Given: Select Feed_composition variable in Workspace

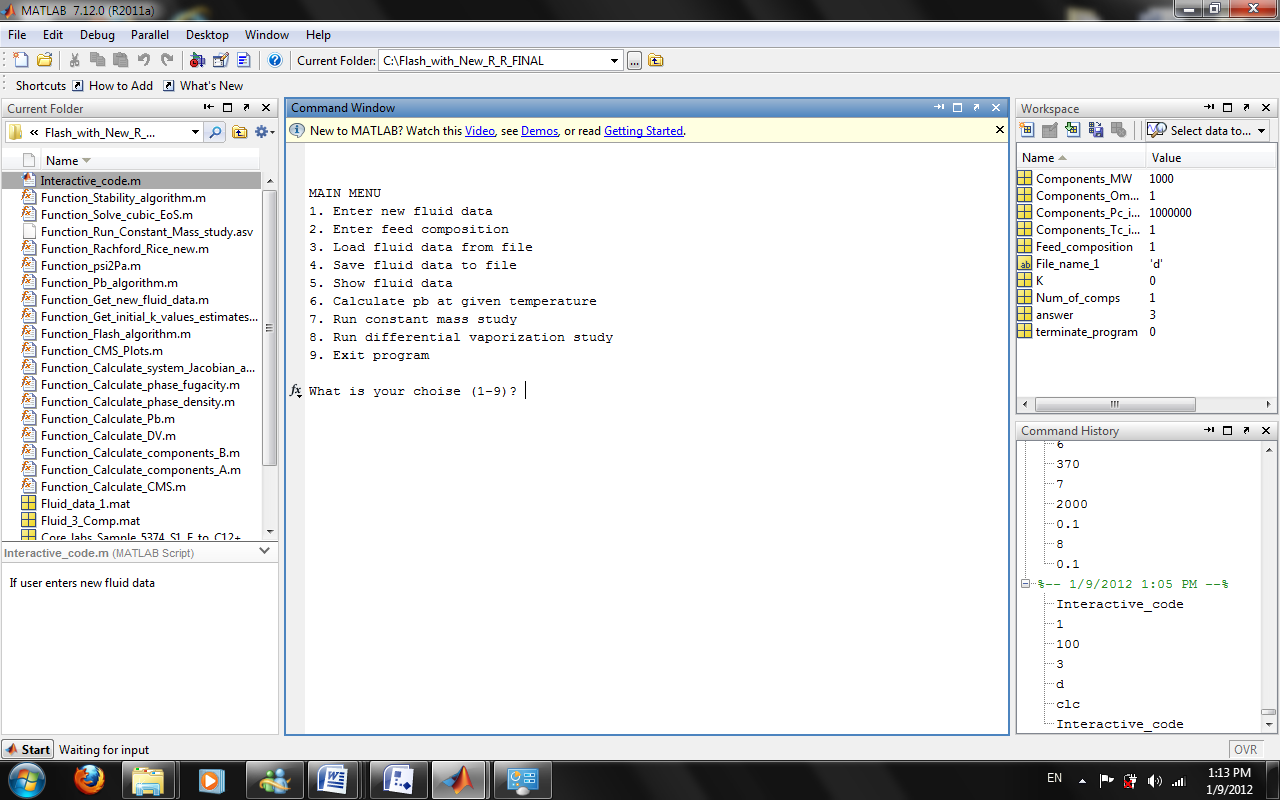Looking at the screenshot, I should tap(1084, 247).
